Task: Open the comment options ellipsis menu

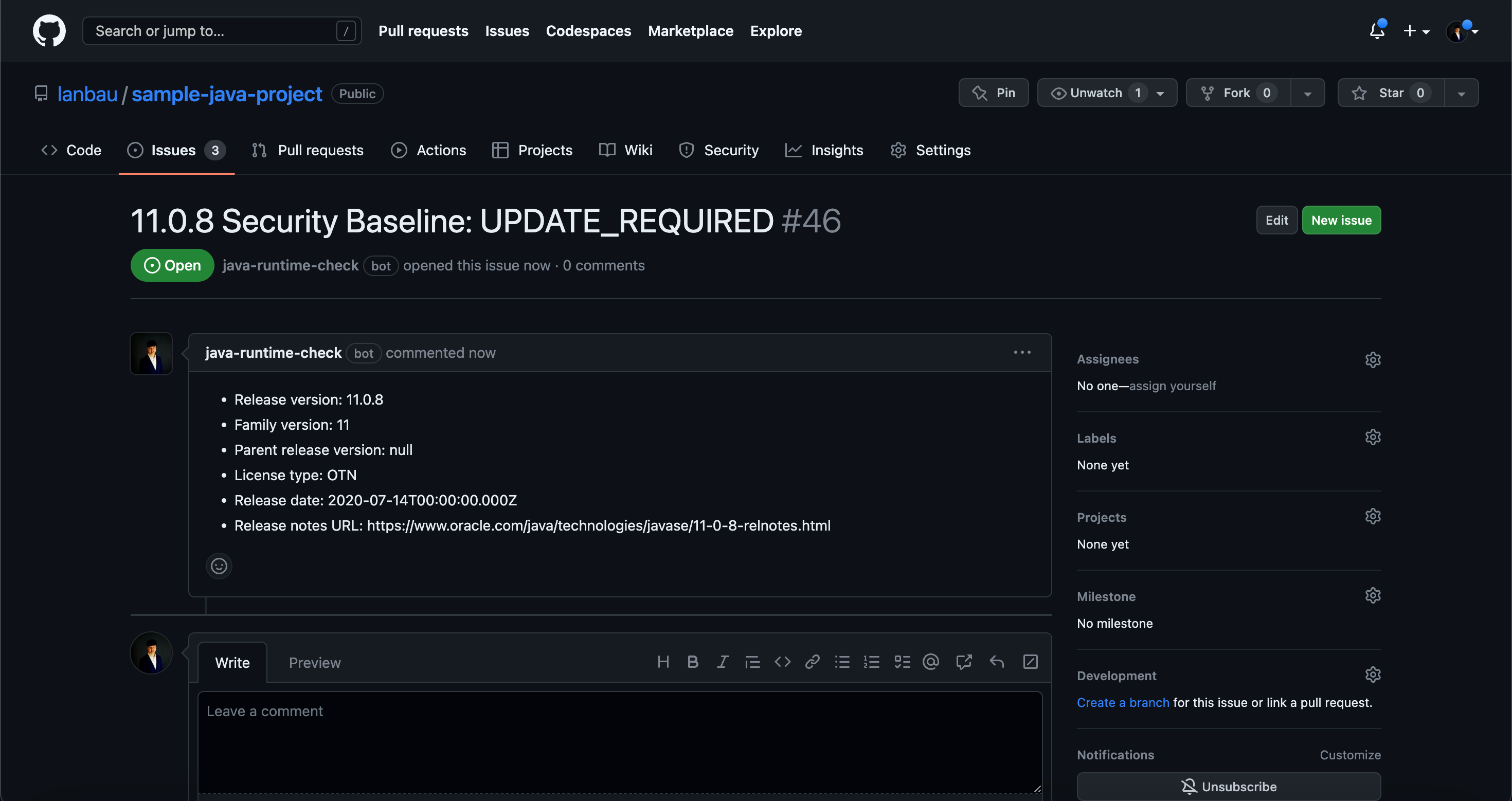Action: [1022, 352]
